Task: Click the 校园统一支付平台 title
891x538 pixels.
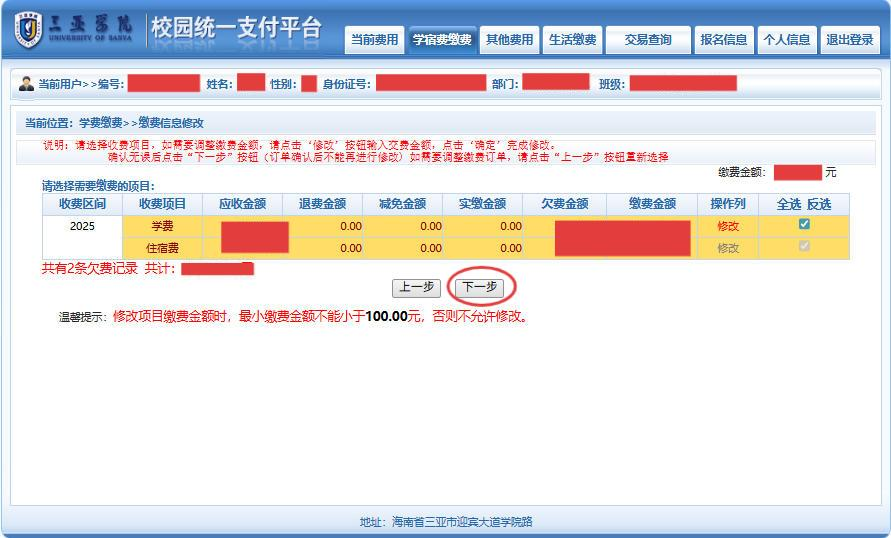Action: [x=236, y=29]
